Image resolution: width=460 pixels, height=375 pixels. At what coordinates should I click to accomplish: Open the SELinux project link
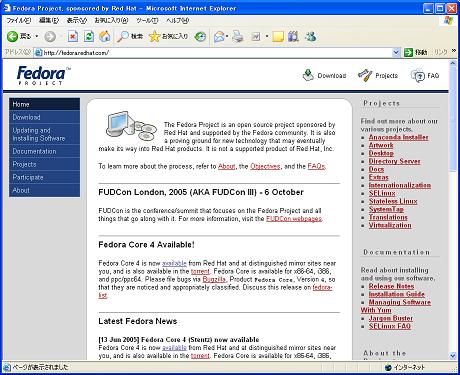[x=382, y=193]
